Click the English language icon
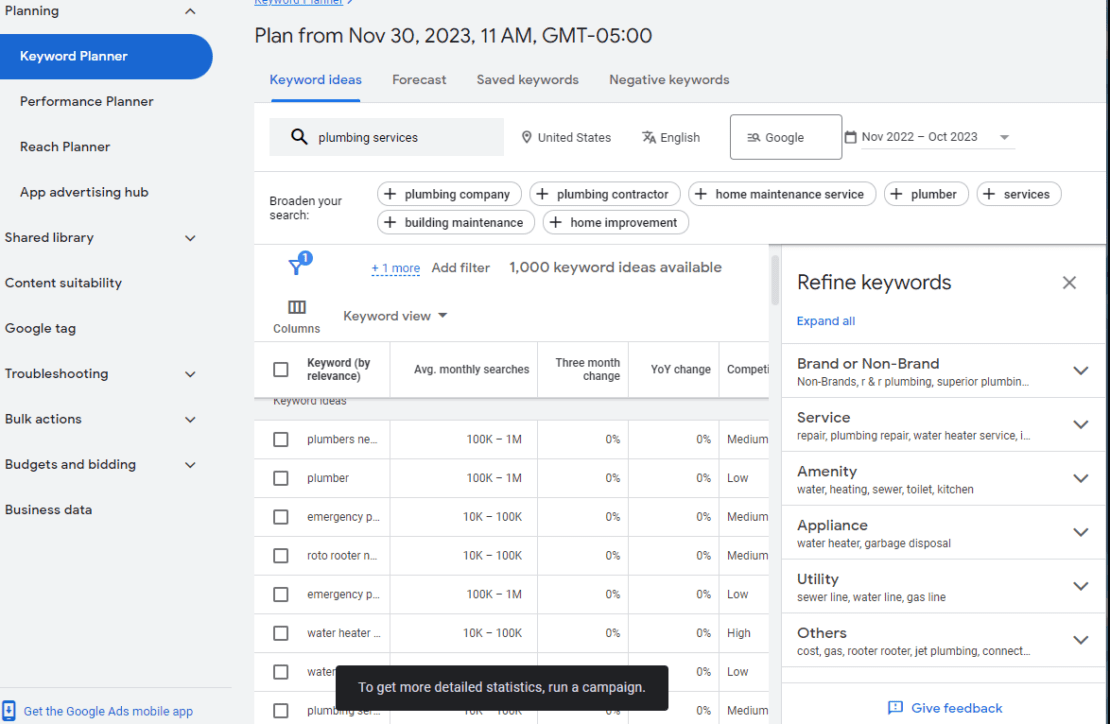This screenshot has width=1110, height=724. (x=646, y=137)
